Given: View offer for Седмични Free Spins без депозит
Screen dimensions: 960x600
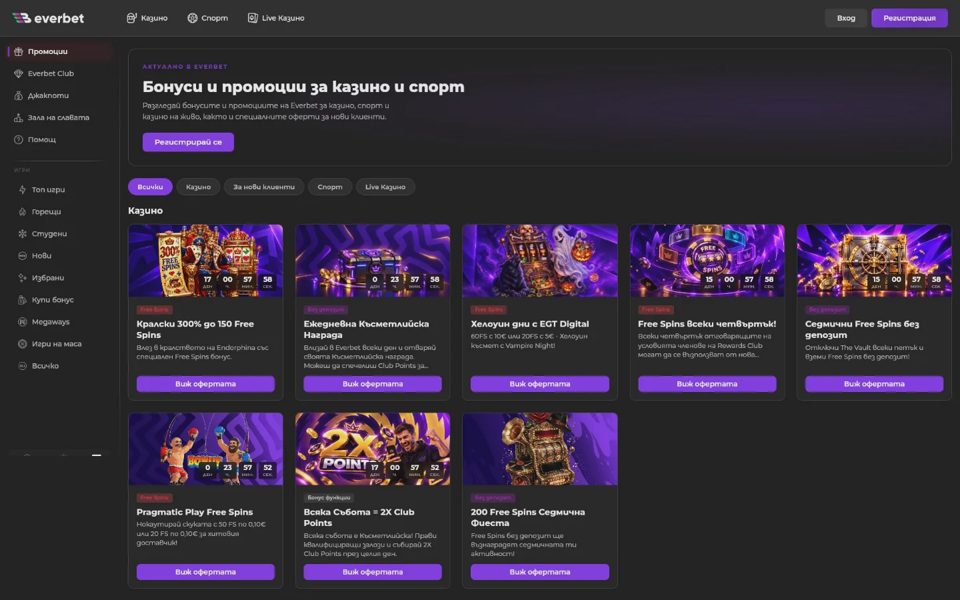Looking at the screenshot, I should [x=874, y=384].
